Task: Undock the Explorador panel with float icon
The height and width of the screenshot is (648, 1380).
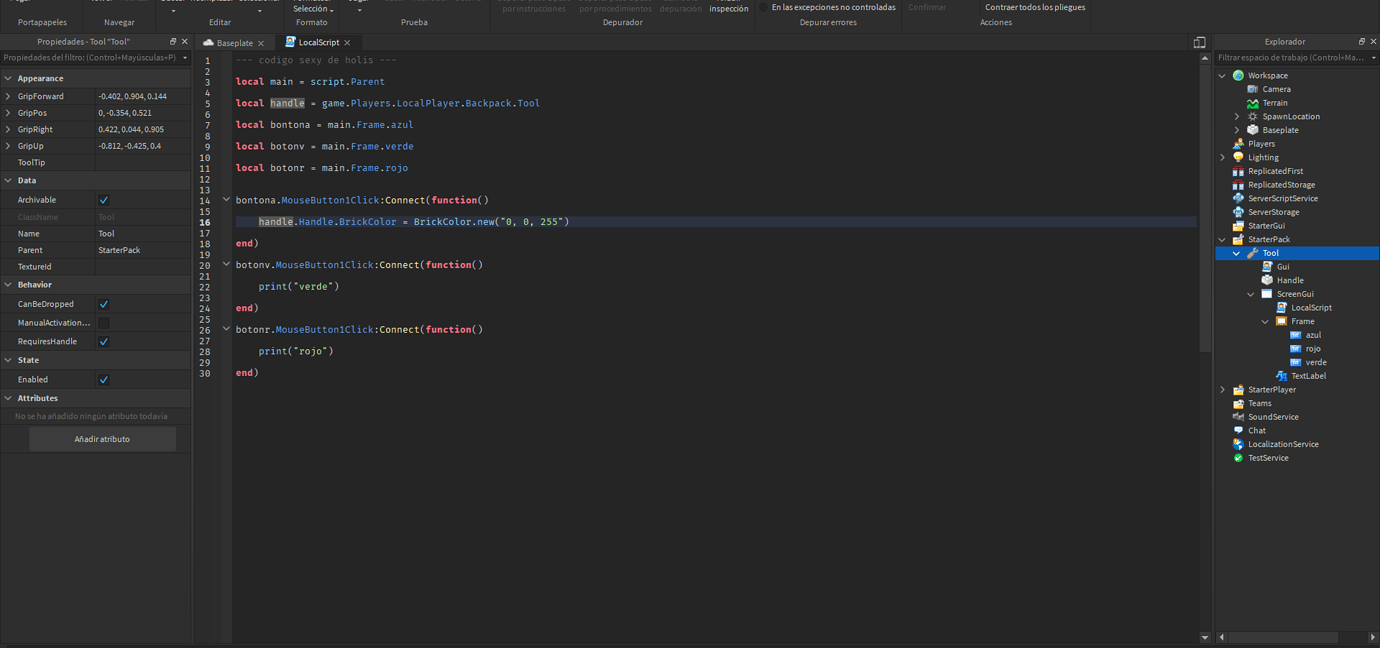Action: pyautogui.click(x=1361, y=42)
